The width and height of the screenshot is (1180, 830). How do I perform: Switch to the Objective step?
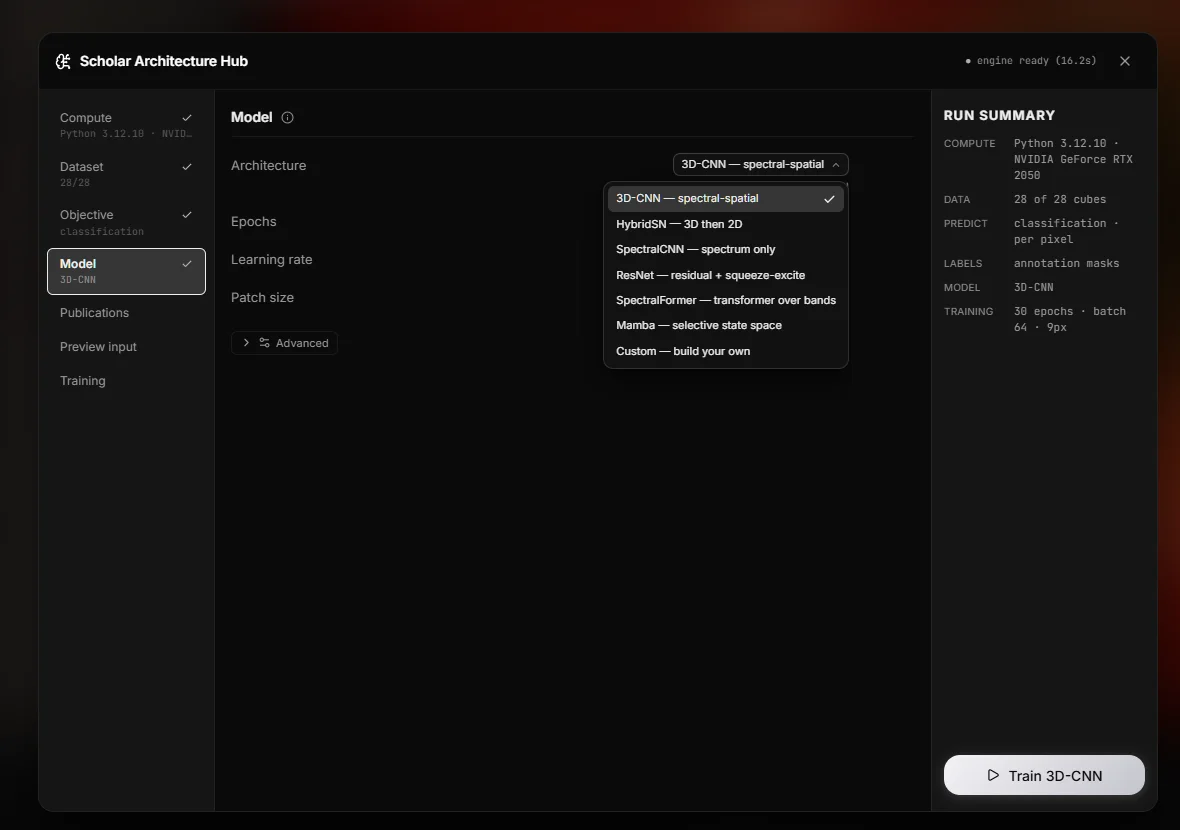(x=126, y=222)
